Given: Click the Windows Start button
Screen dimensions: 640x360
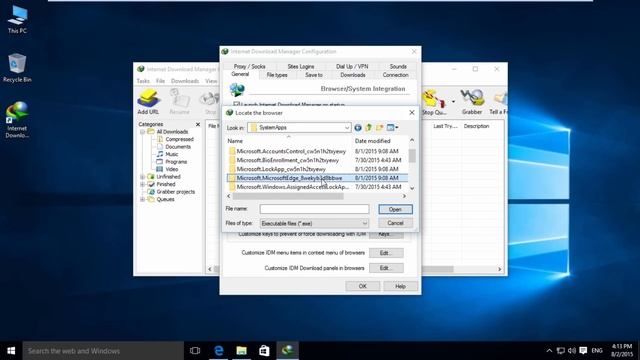Looking at the screenshot, I should tap(11, 351).
